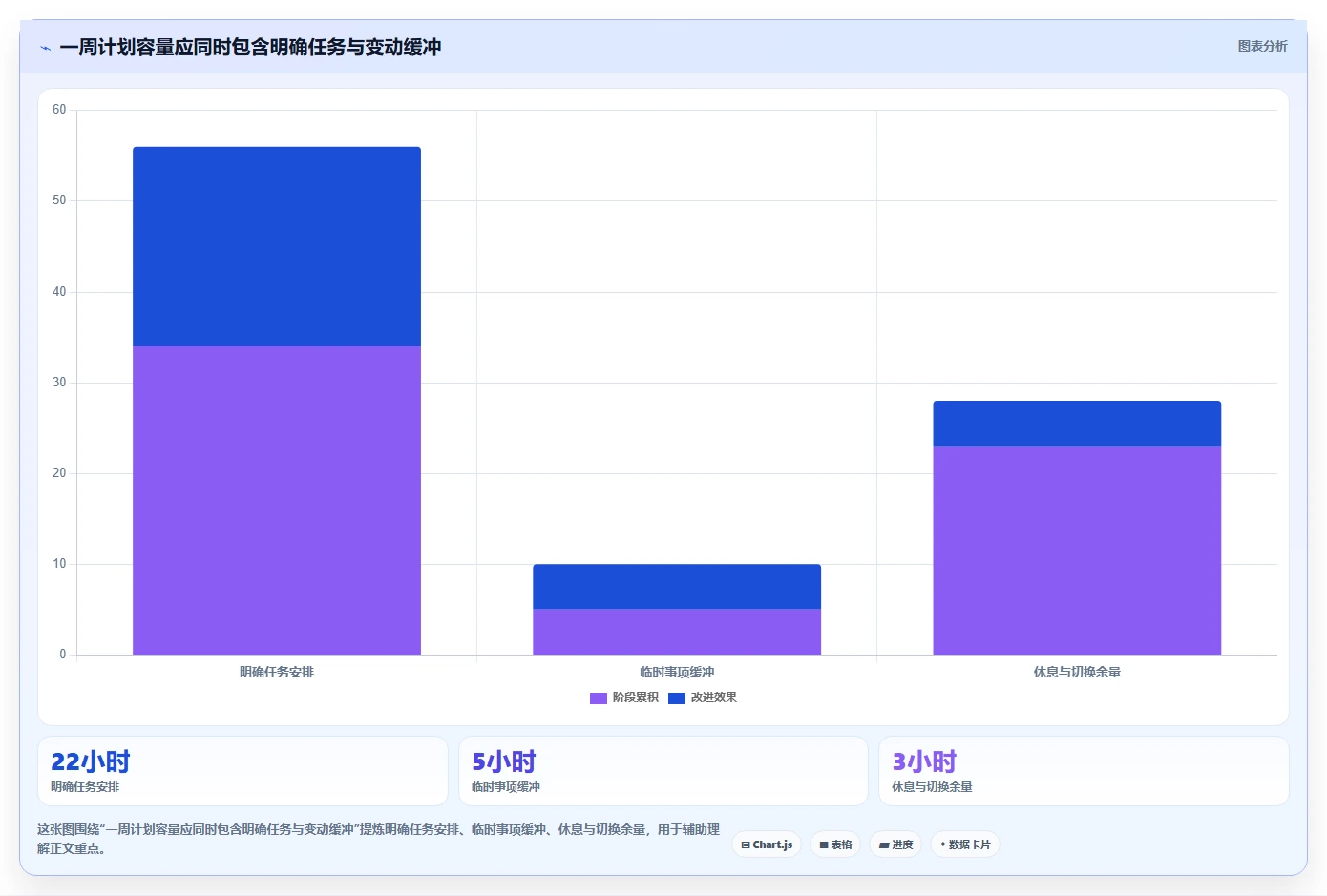Open the 数据卡片 tag pill
Screen dimensions: 1327x896
pyautogui.click(x=965, y=844)
